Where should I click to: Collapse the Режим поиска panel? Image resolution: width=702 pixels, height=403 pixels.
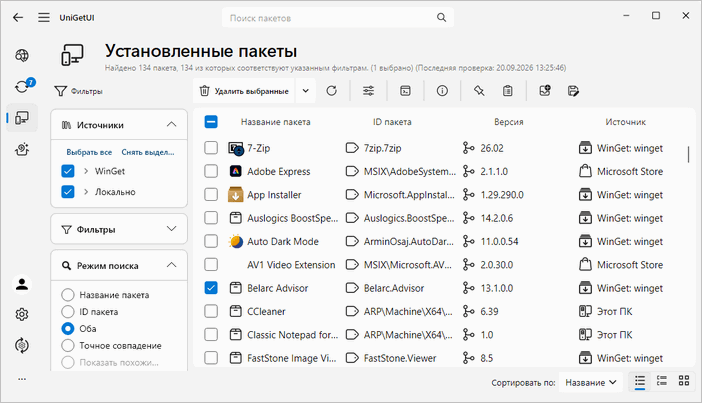171,265
